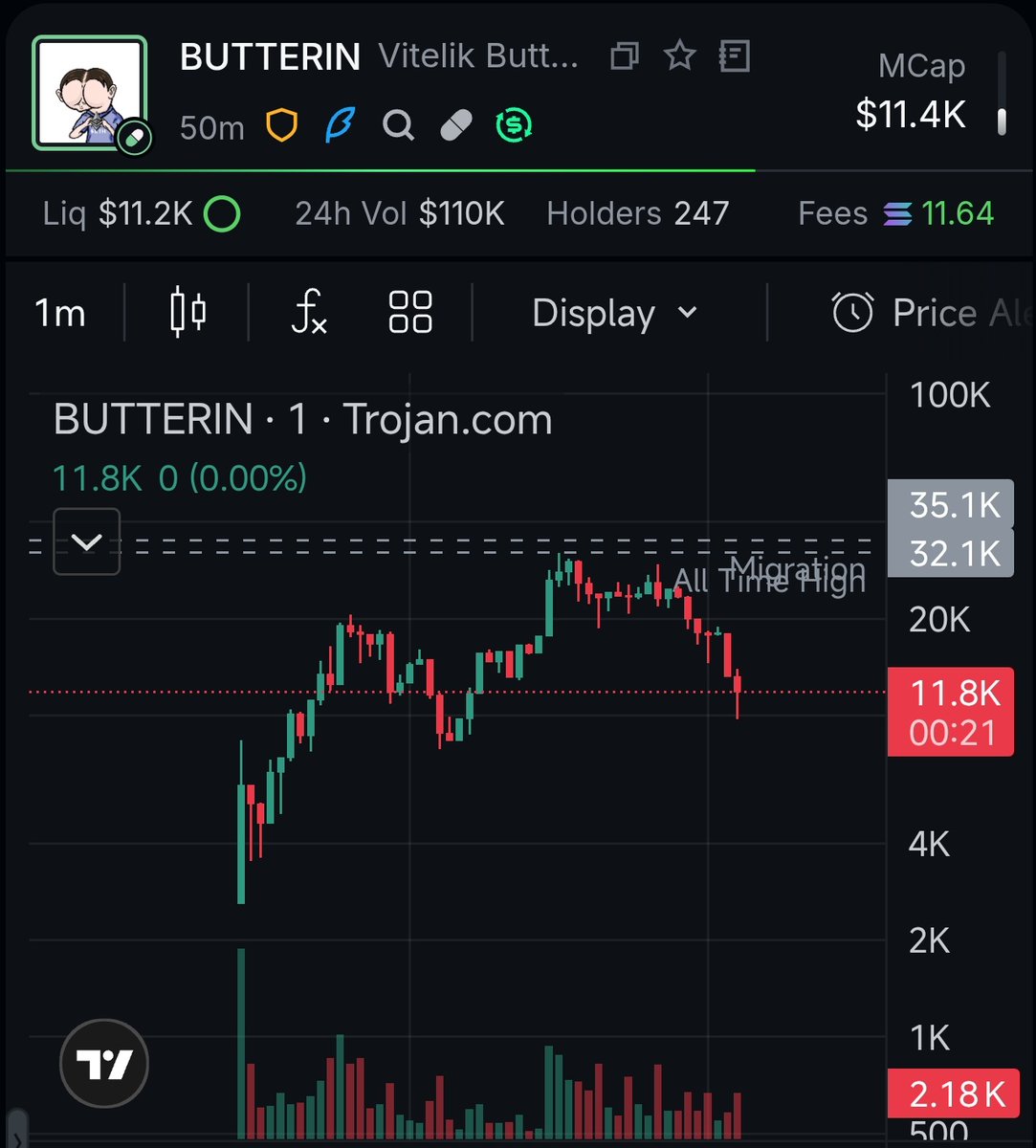Click the 11.8K current price label

click(951, 712)
